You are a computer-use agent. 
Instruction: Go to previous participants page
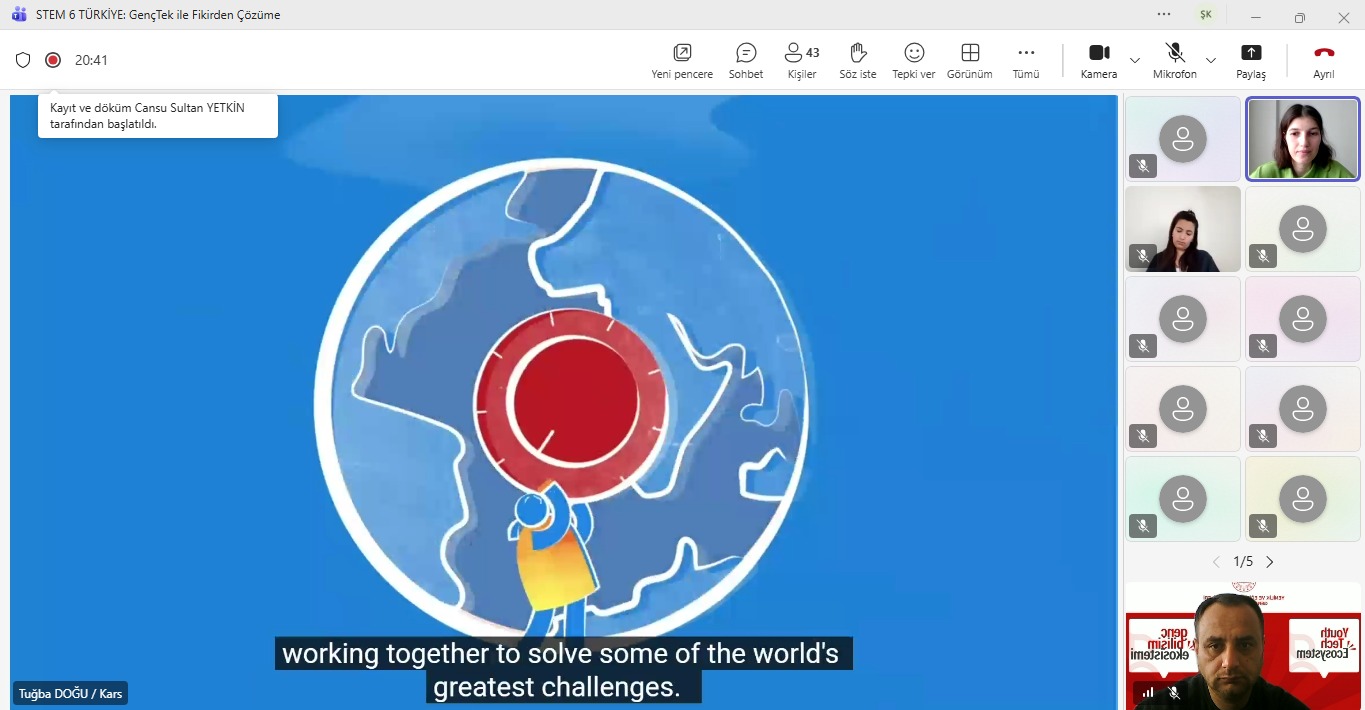(x=1216, y=562)
